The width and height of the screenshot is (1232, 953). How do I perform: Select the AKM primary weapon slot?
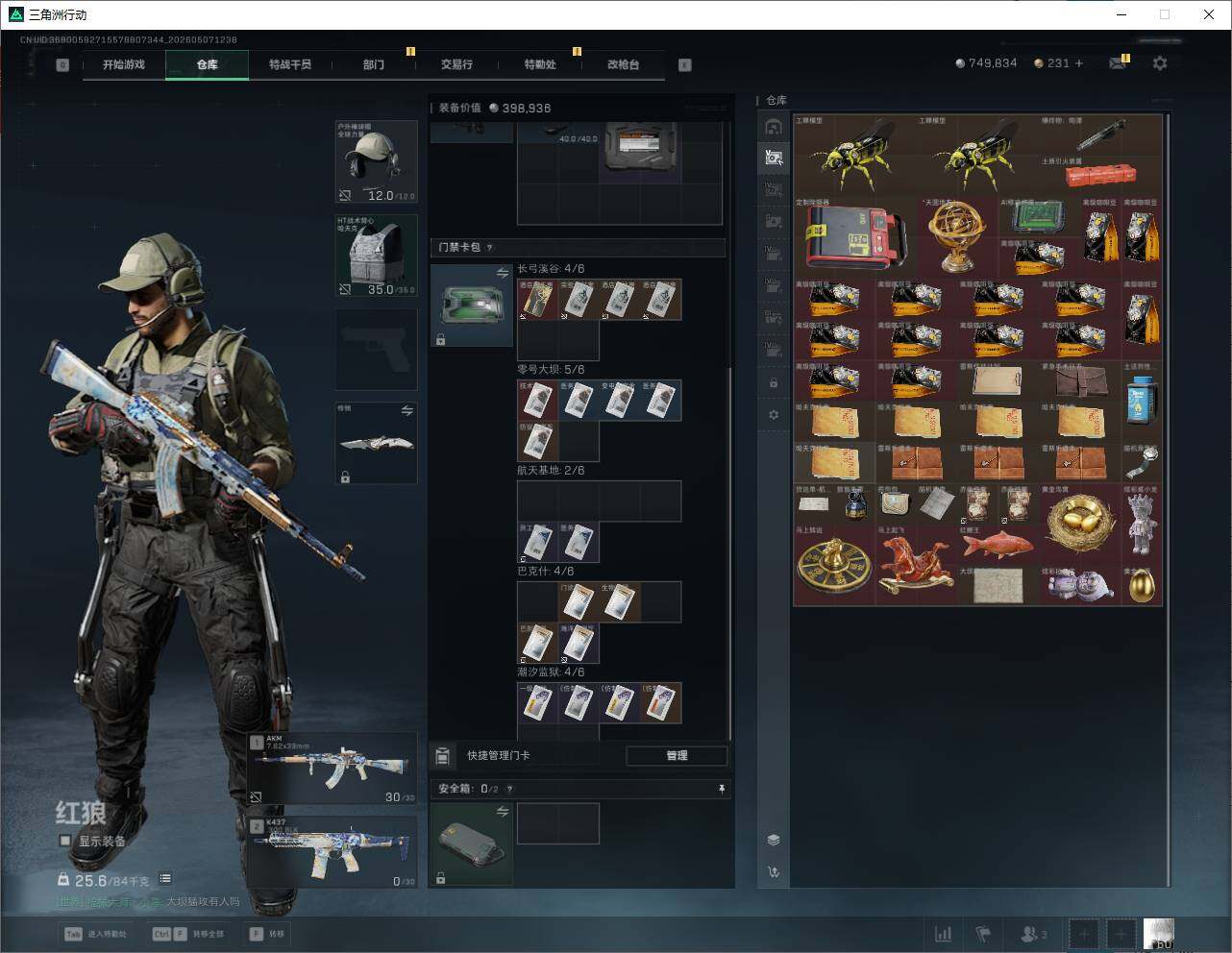click(x=333, y=769)
